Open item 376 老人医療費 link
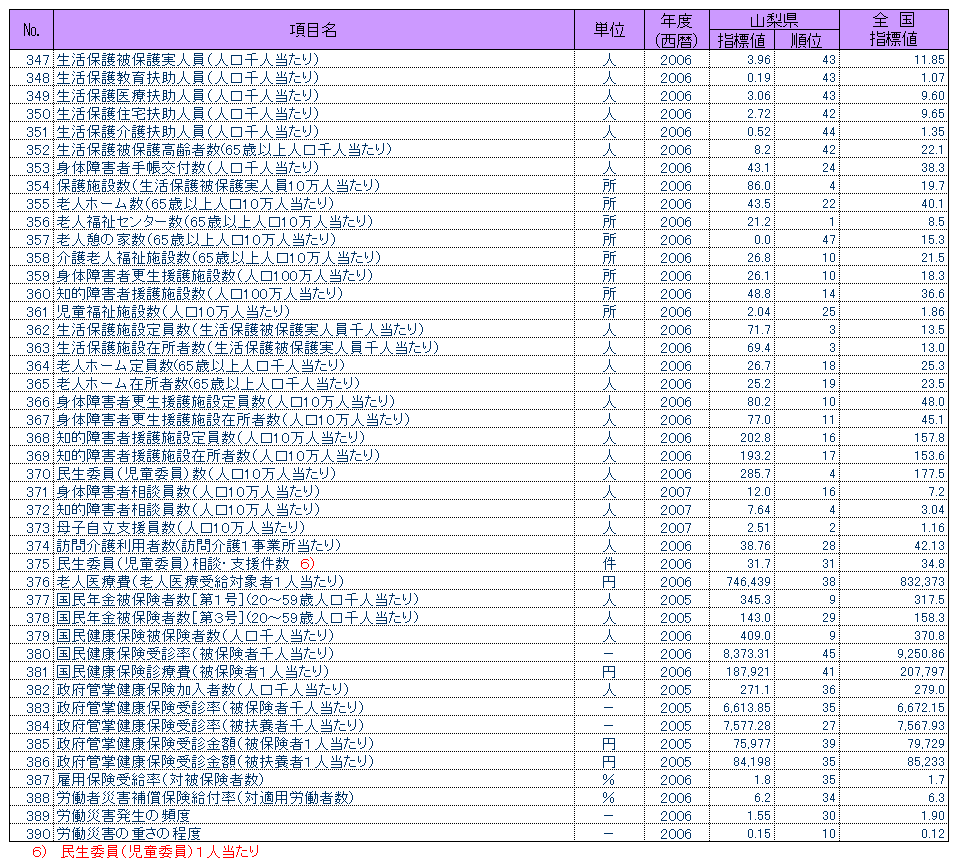Screen dimensions: 958x860 (200, 582)
